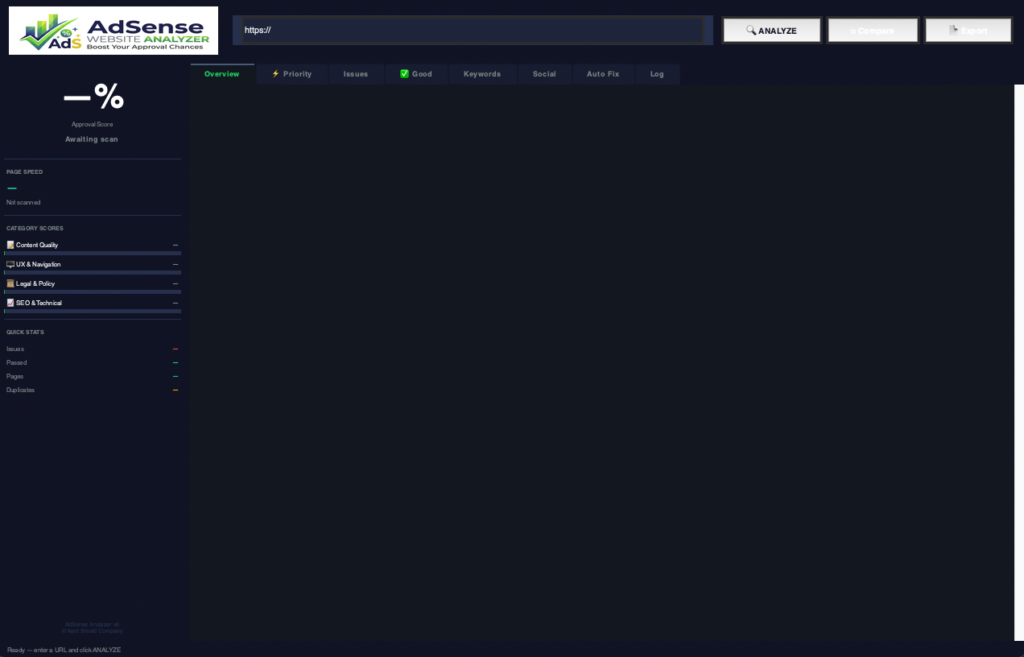
Task: Click the Analyze button
Action: coord(771,29)
